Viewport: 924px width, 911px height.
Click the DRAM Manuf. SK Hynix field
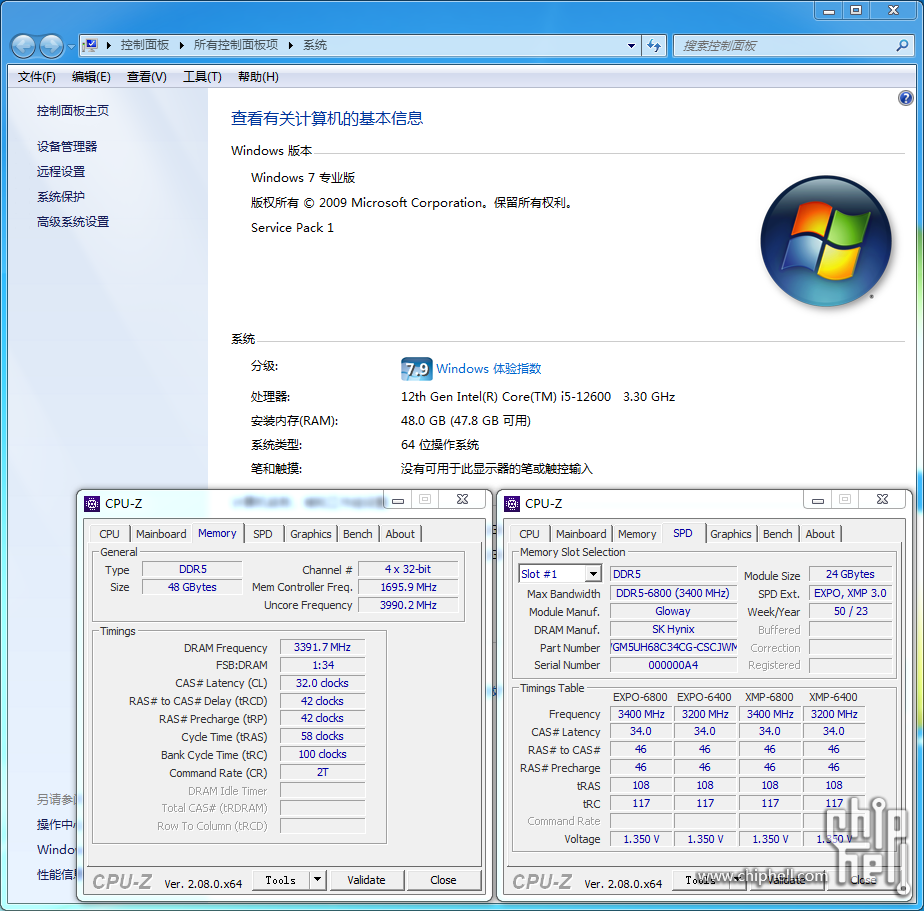tap(674, 629)
